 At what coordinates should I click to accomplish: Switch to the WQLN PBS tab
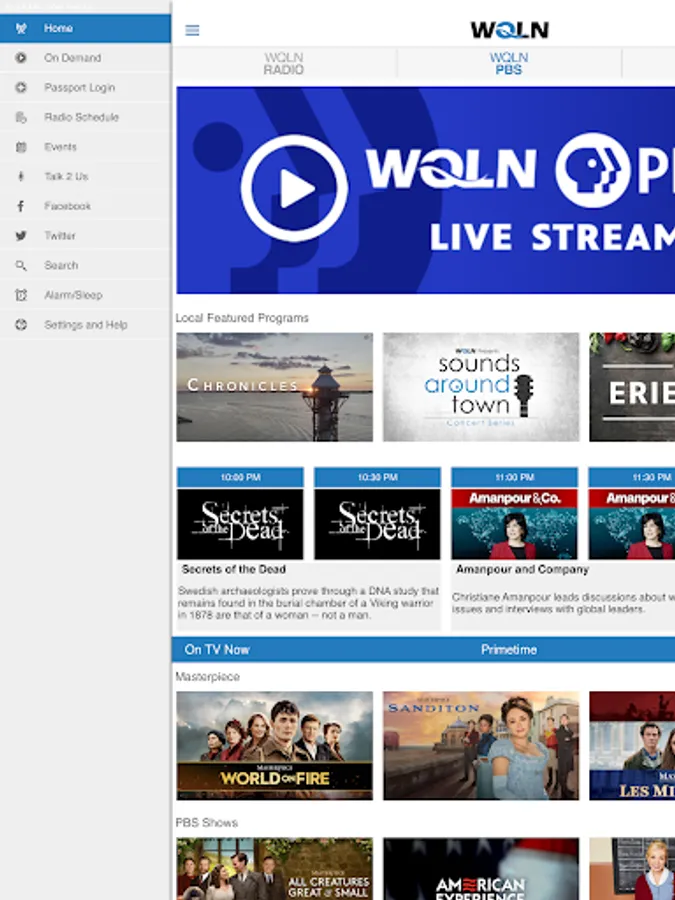509,64
